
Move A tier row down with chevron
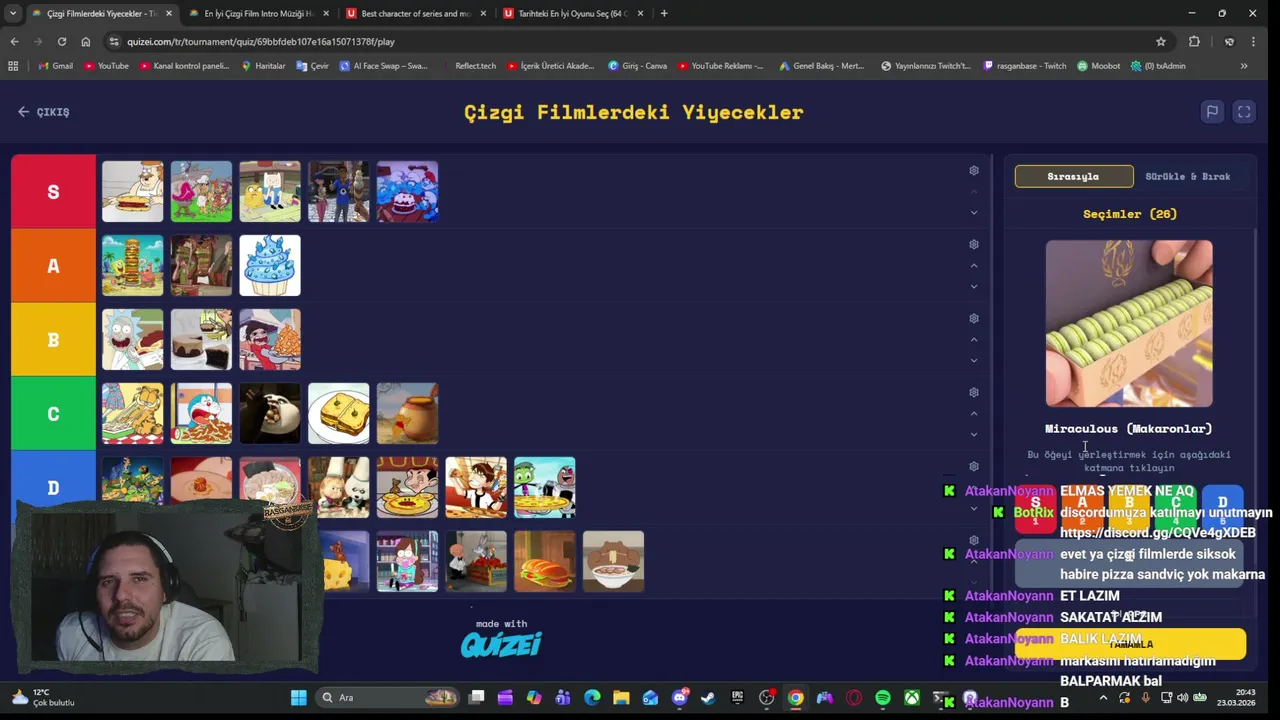click(x=974, y=286)
